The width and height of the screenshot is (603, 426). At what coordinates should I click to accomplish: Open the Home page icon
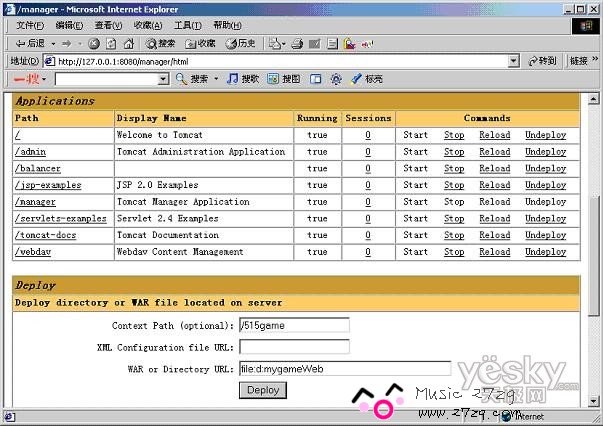point(129,44)
